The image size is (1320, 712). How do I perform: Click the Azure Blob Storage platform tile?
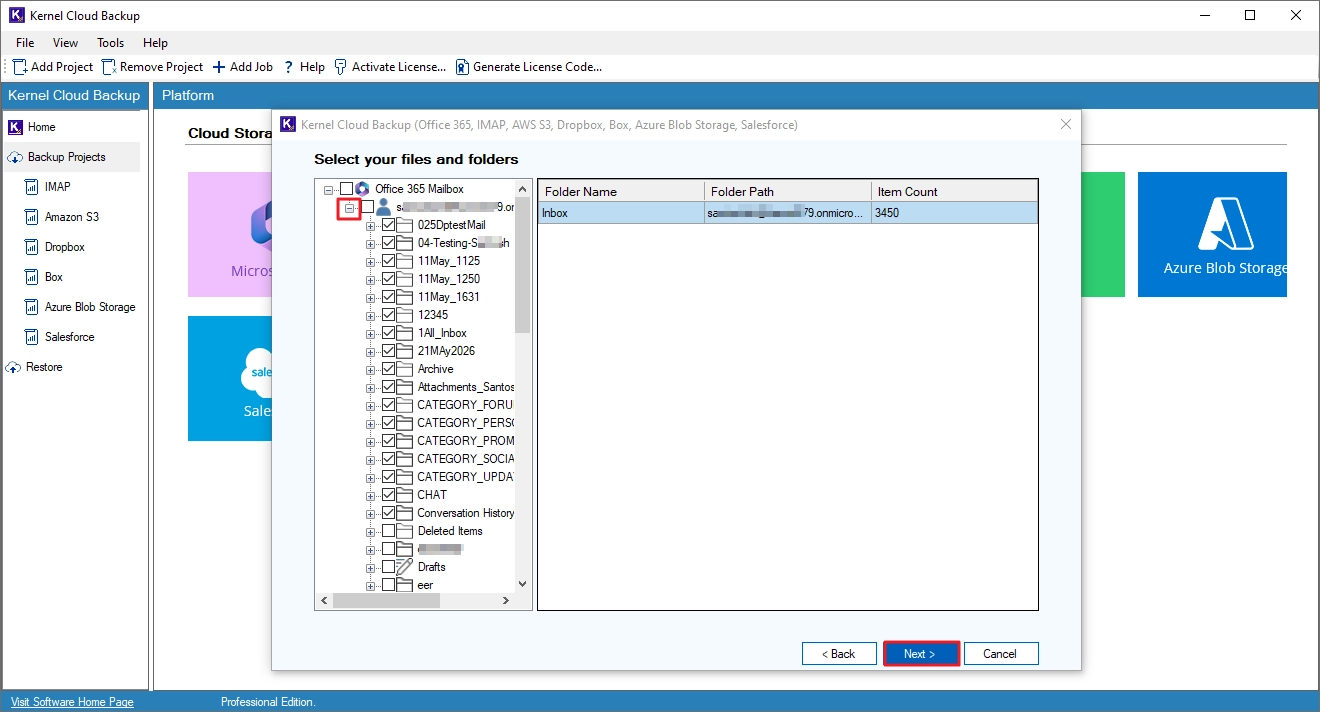coord(1212,234)
